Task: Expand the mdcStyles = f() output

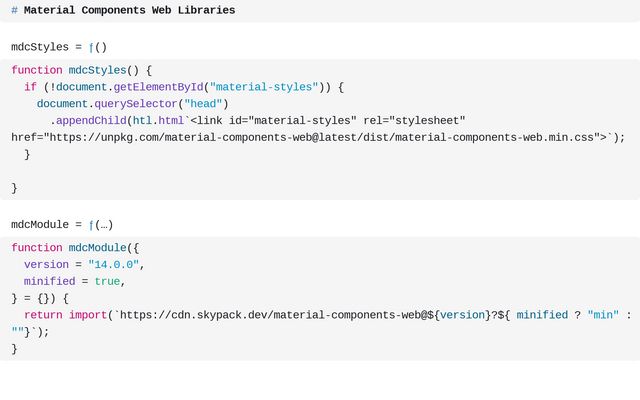Action: pos(59,47)
